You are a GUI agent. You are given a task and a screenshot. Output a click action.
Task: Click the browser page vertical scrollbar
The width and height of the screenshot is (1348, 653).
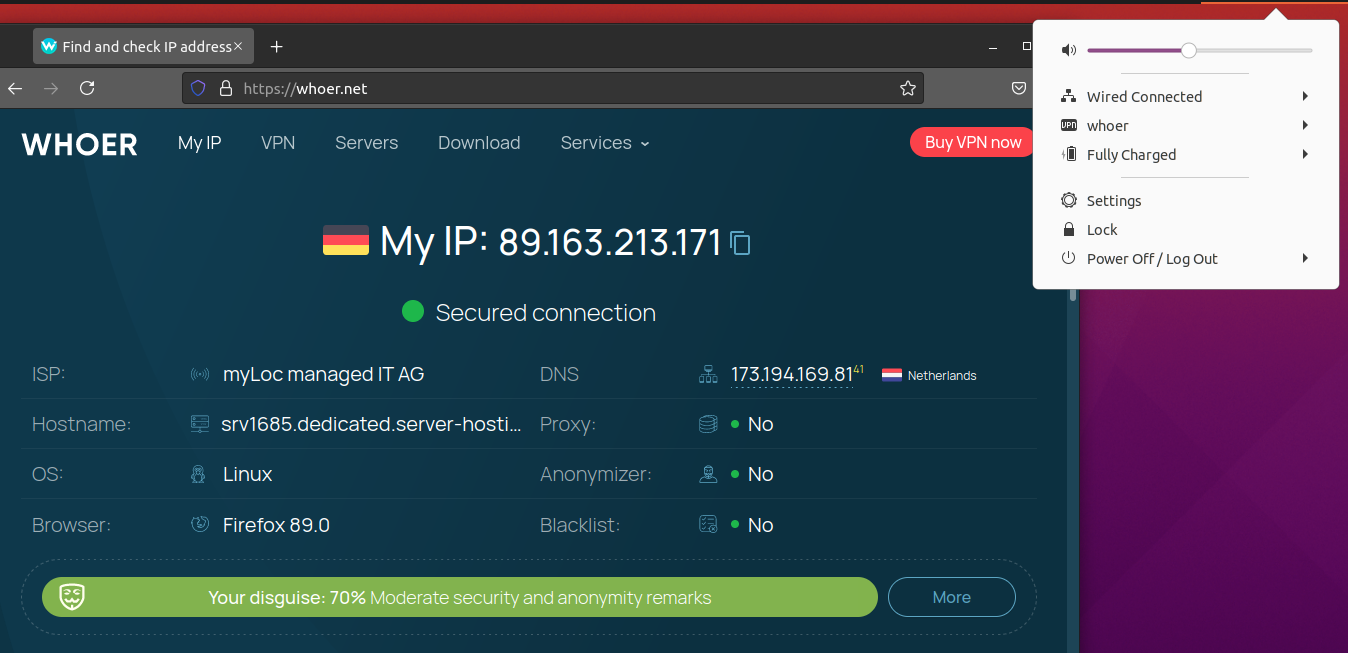pos(1073,296)
